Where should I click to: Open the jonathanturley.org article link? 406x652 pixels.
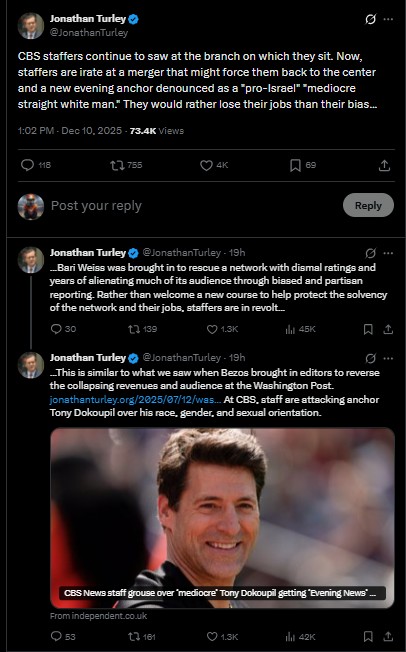tap(135, 400)
